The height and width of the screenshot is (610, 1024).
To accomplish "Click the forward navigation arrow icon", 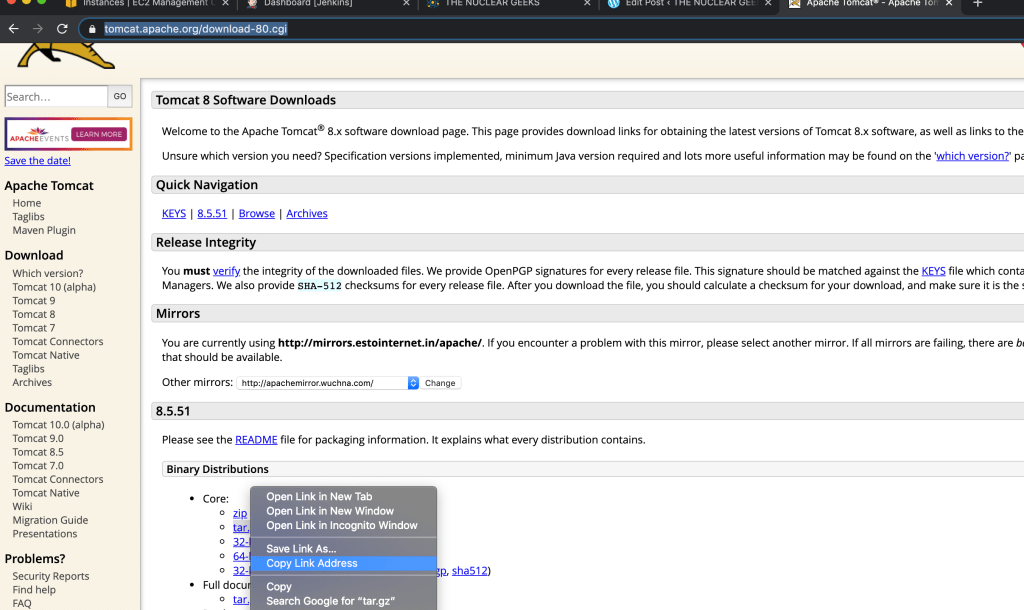I will [38, 29].
